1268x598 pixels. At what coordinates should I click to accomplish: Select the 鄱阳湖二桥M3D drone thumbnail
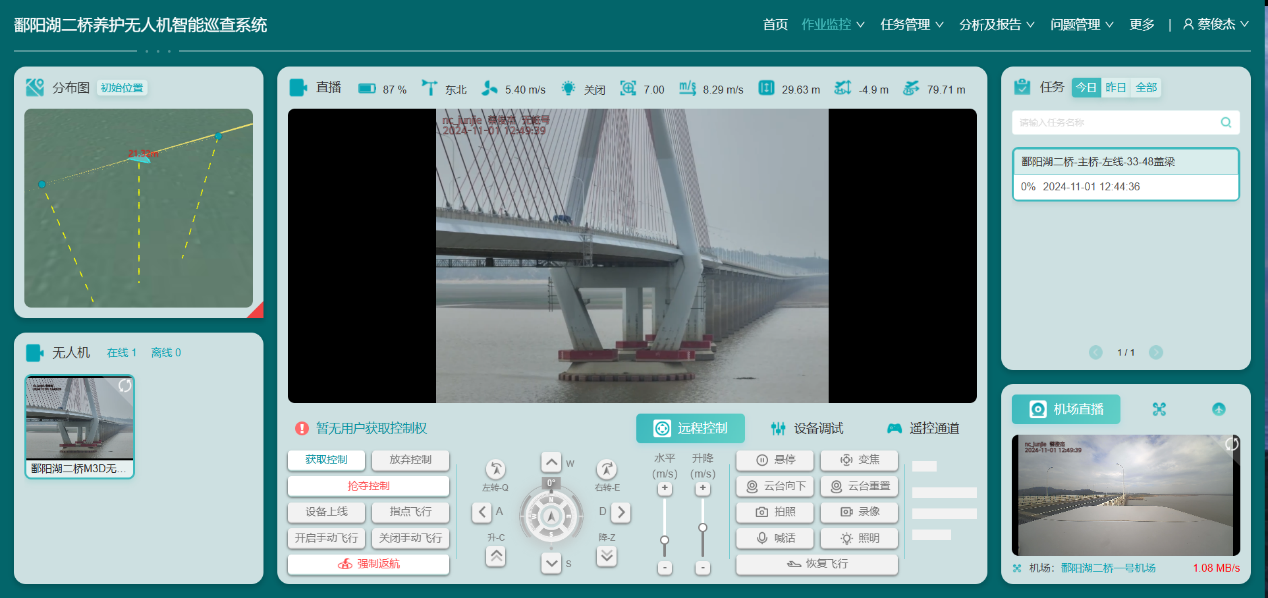pos(80,424)
